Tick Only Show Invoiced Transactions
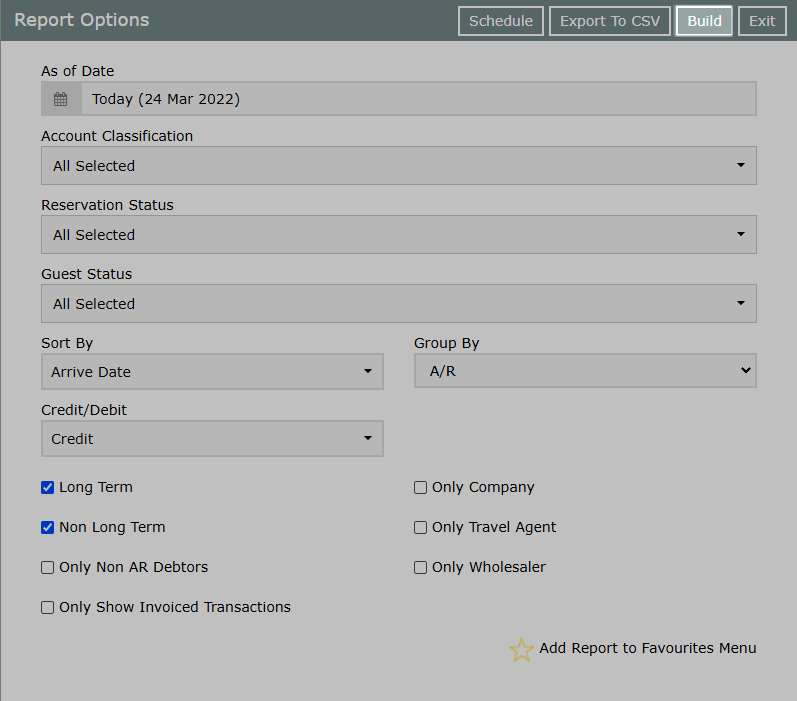The image size is (797, 701). pos(47,607)
